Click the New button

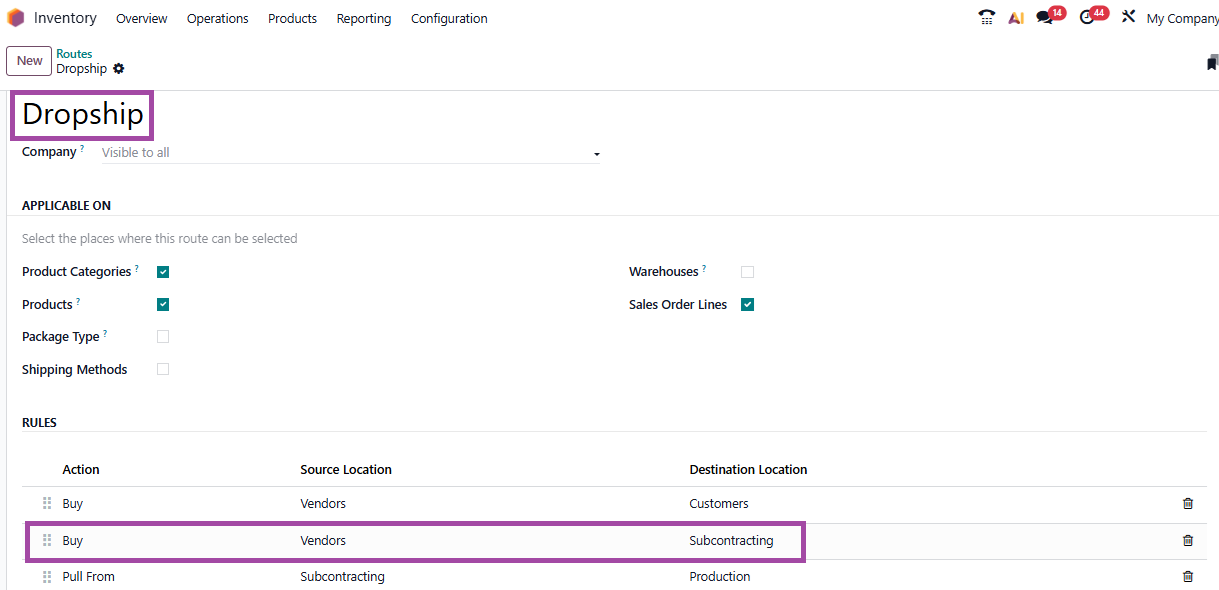pyautogui.click(x=29, y=61)
